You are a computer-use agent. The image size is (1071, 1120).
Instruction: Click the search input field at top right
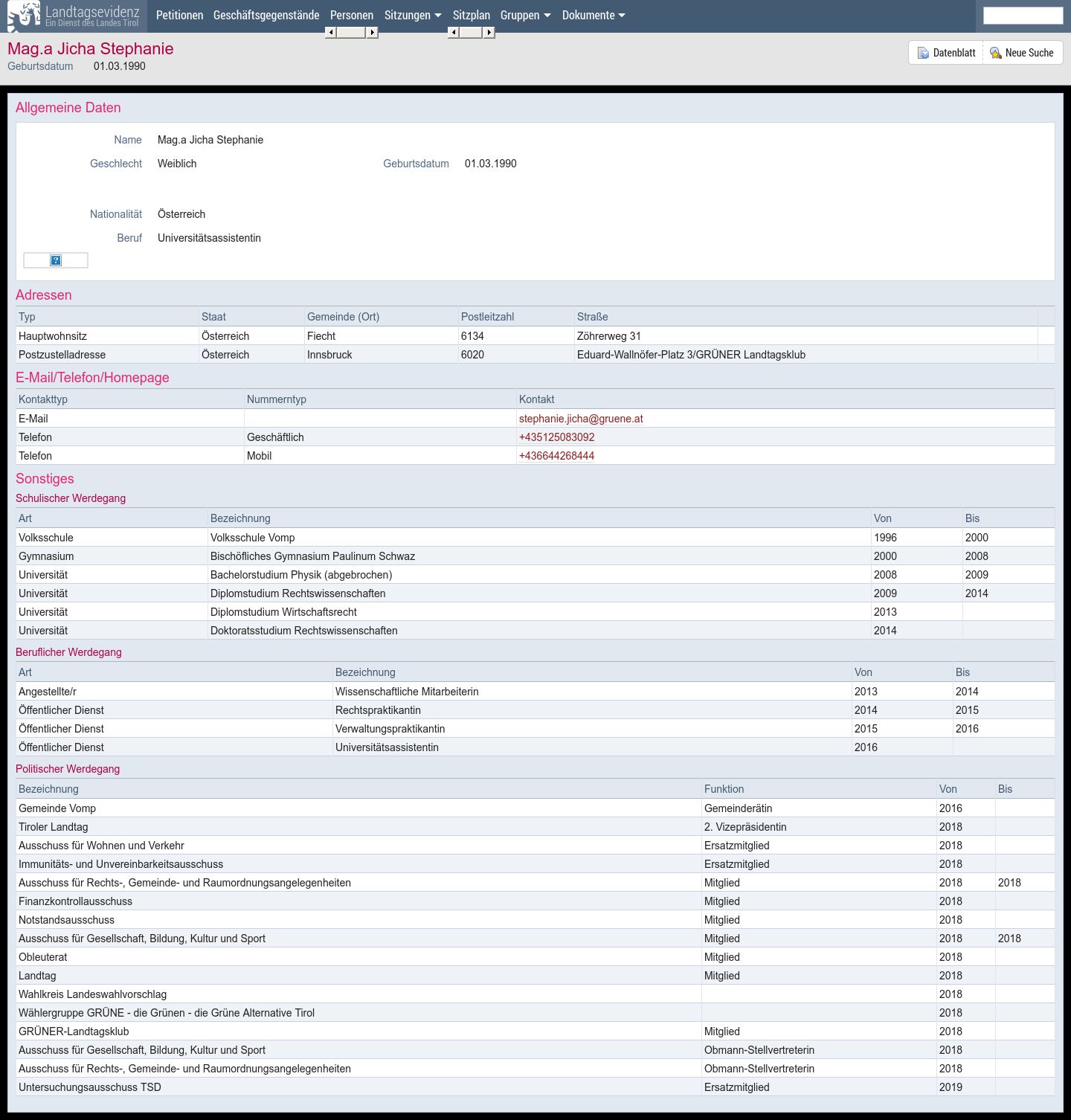coord(1023,16)
